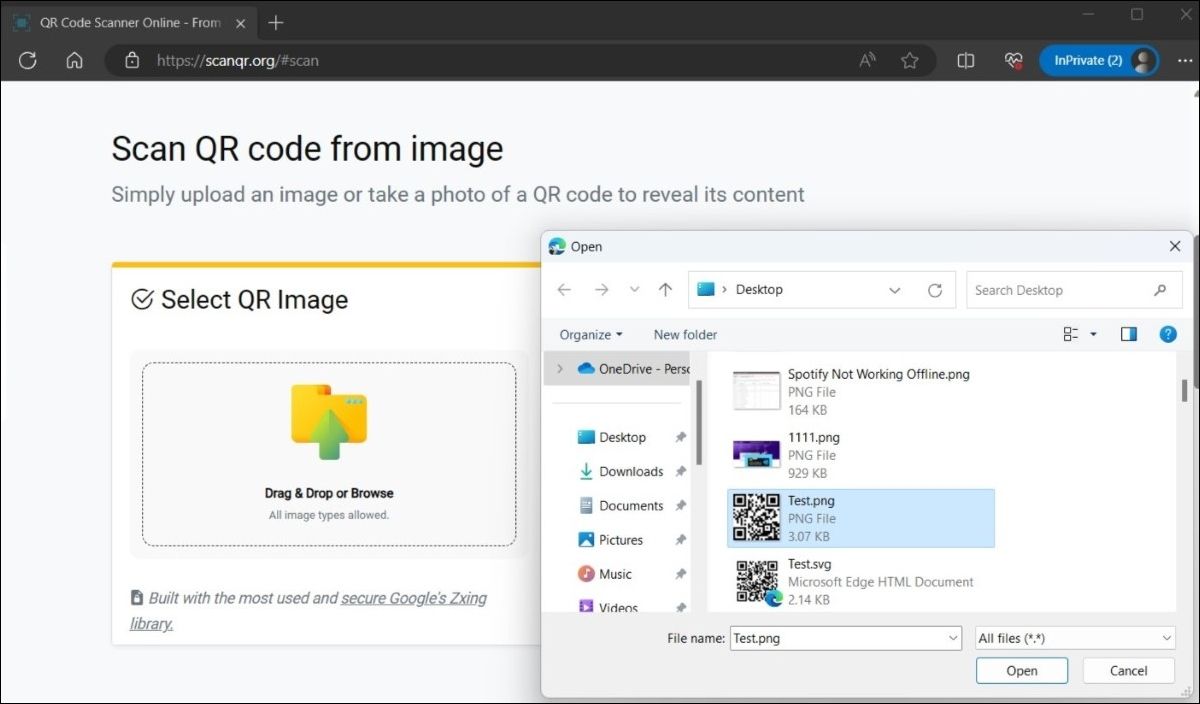The width and height of the screenshot is (1200, 704).
Task: Go to browser home page icon
Action: [74, 61]
